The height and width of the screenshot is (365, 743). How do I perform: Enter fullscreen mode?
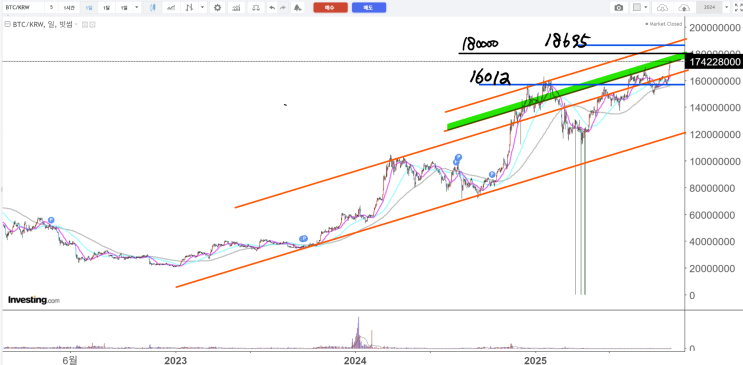[x=738, y=8]
